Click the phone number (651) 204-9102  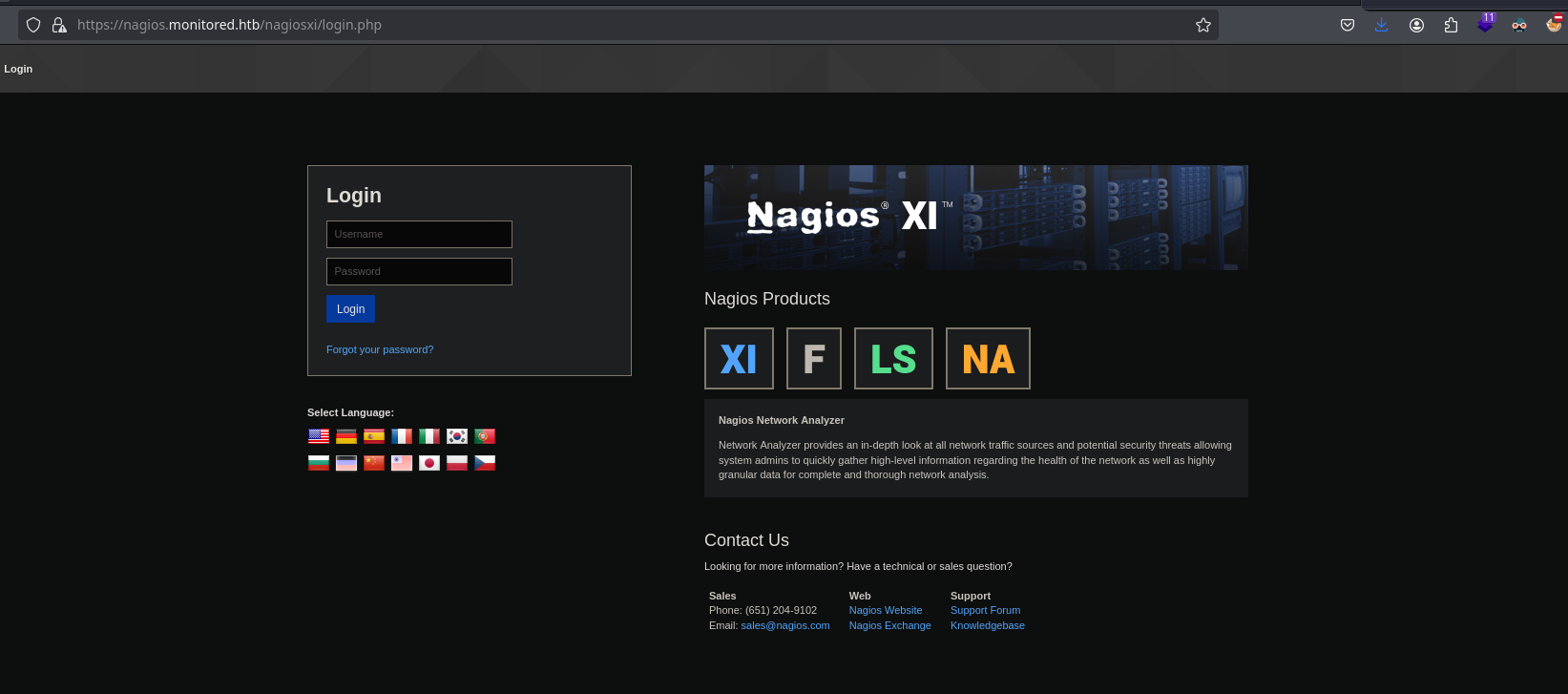coord(781,610)
